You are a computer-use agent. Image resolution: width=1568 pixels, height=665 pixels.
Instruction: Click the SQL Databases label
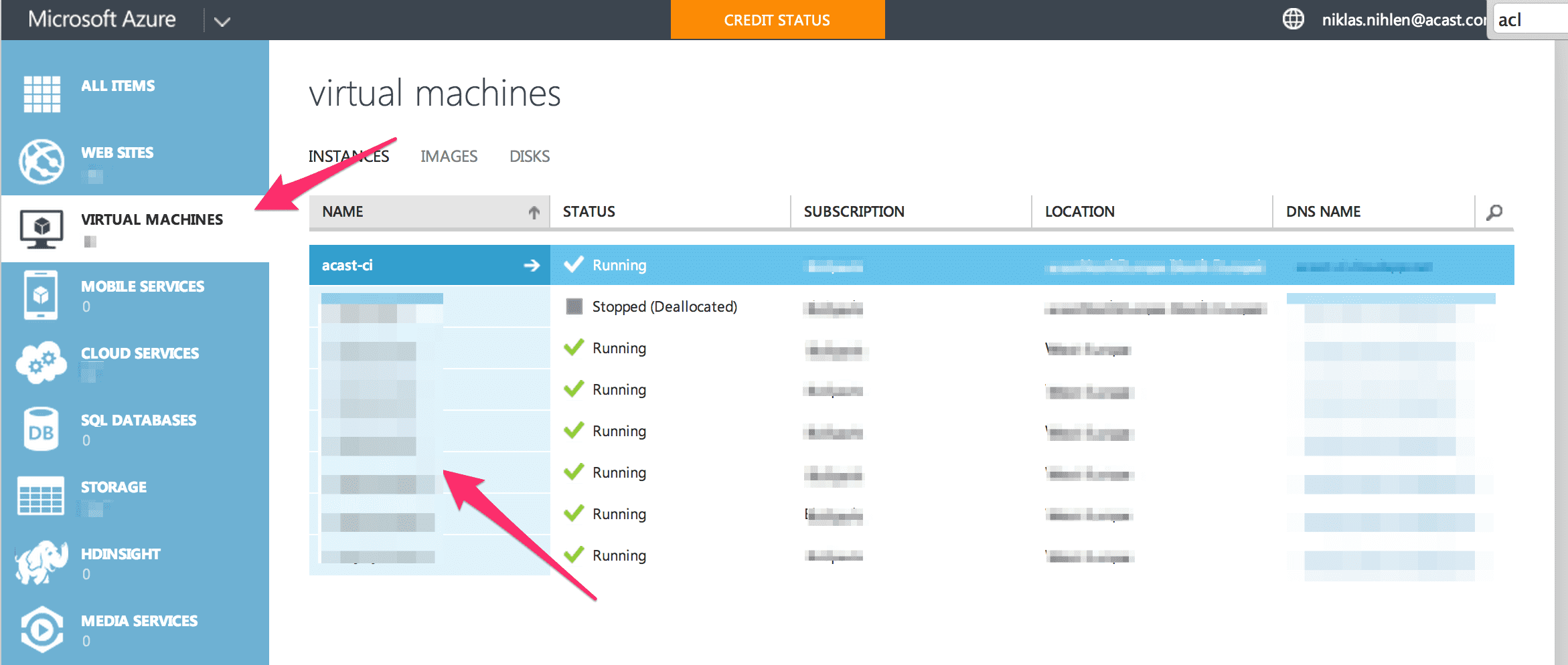tap(139, 420)
